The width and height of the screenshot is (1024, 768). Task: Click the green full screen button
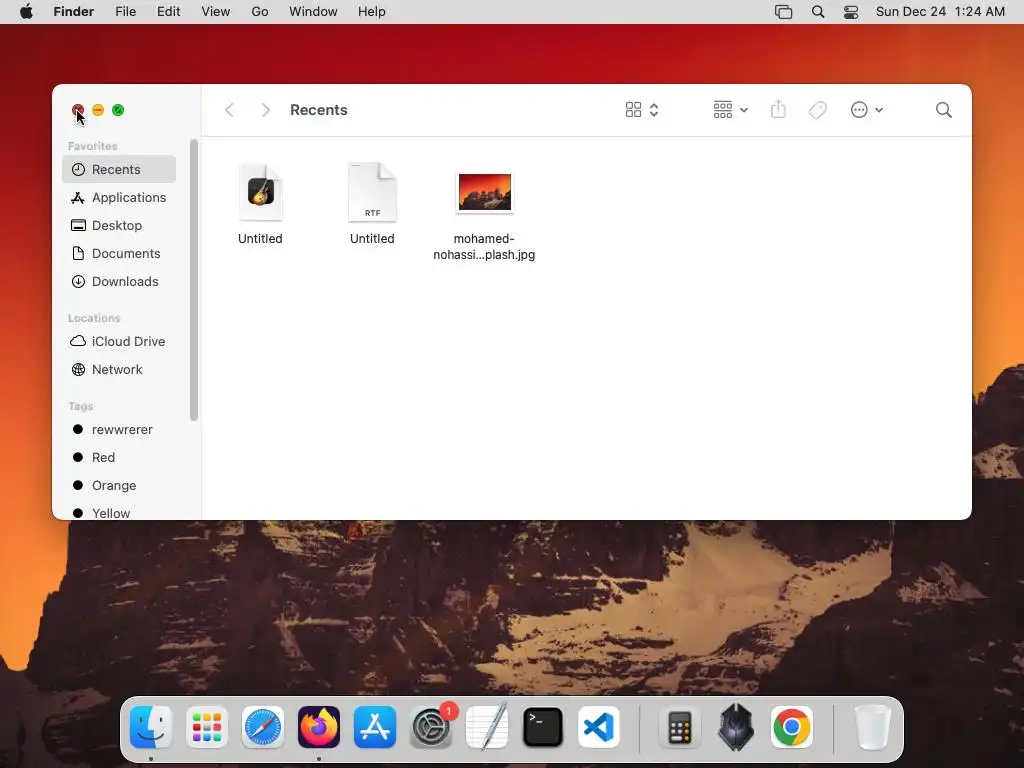point(118,110)
